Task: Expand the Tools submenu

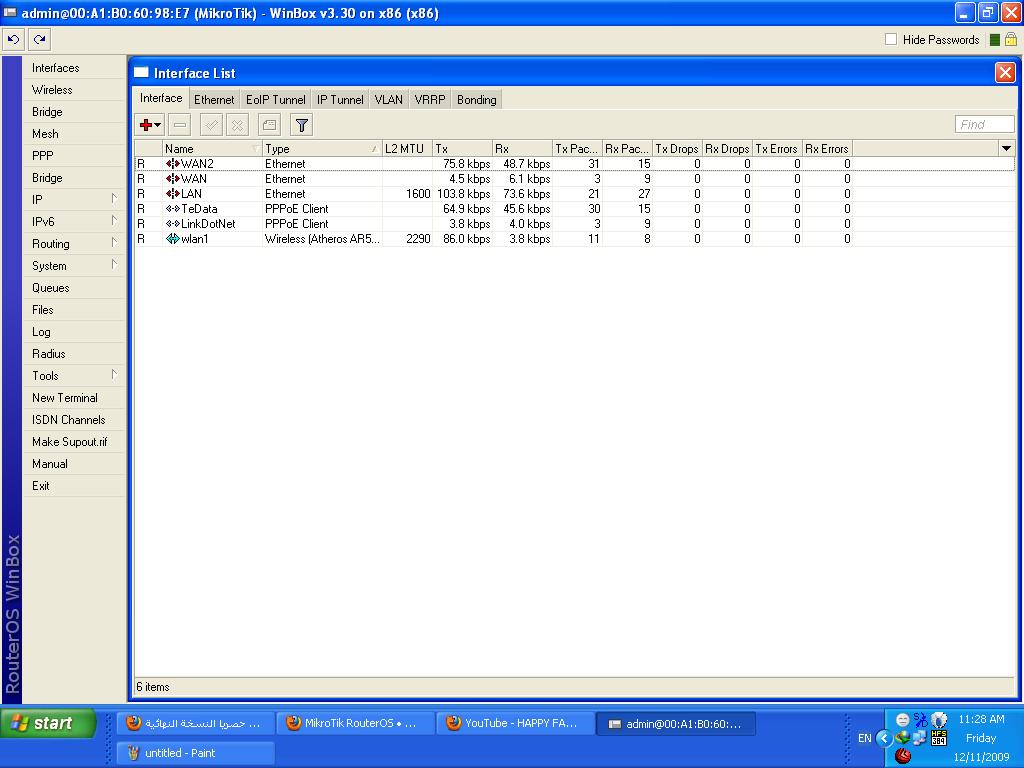Action: click(x=114, y=374)
